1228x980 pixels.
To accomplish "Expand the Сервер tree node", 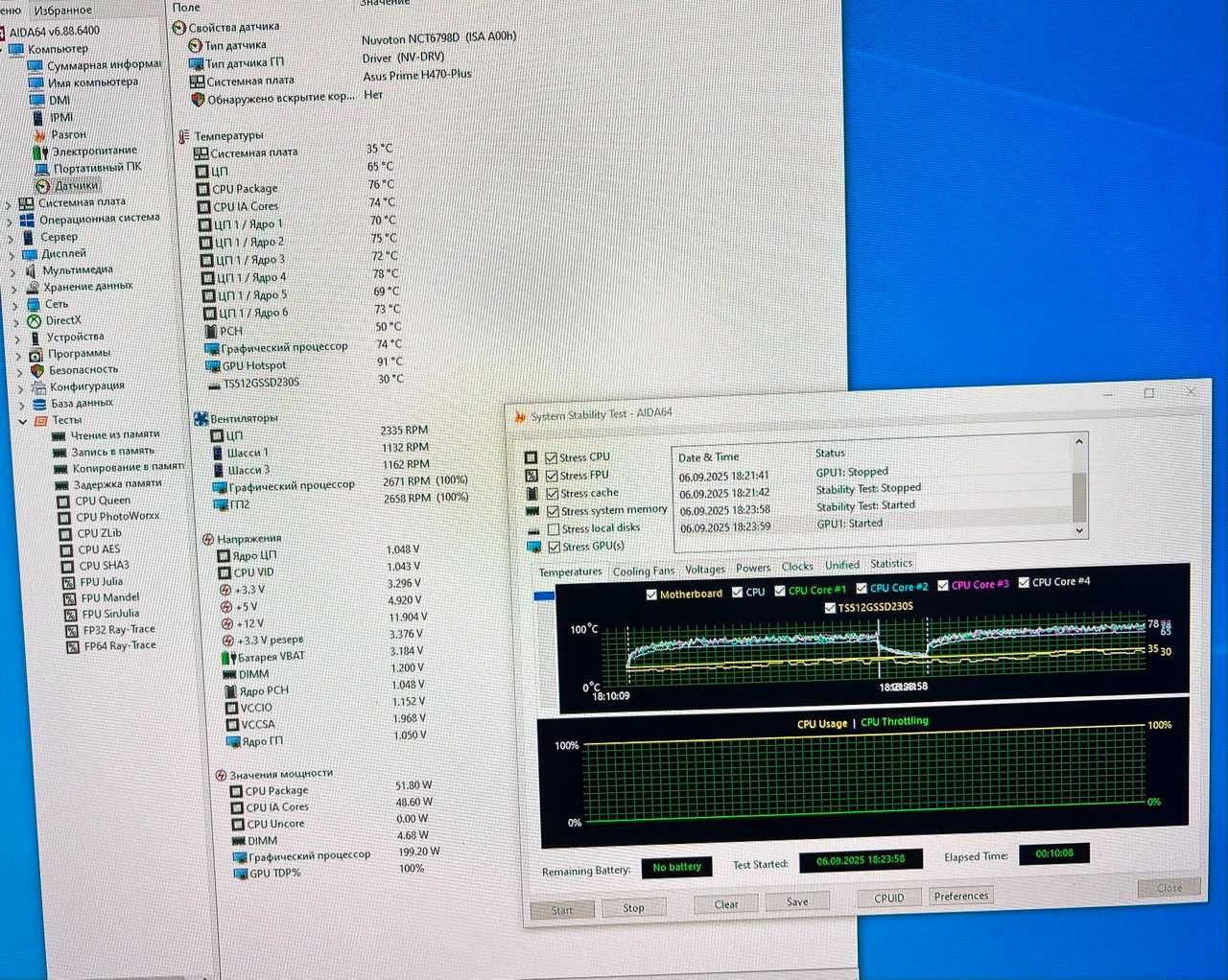I will (11, 239).
